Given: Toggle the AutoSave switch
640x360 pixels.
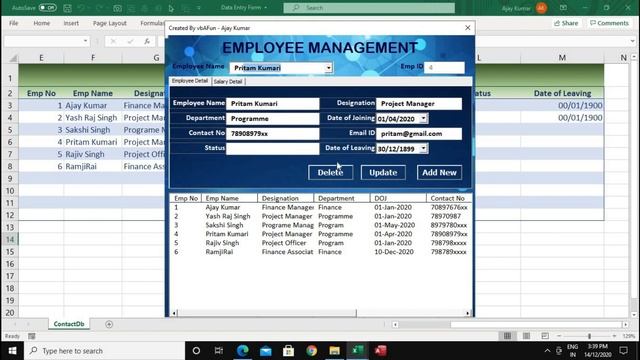Looking at the screenshot, I should pos(48,8).
